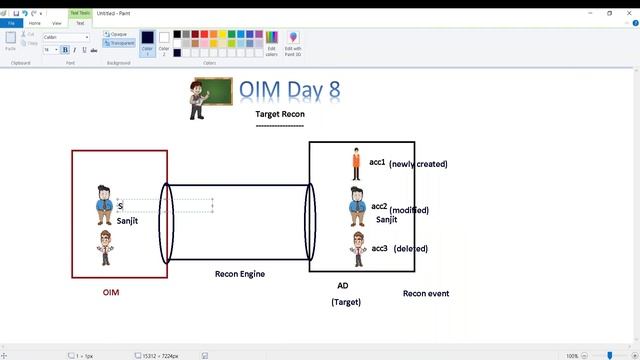Pick the bright red color swatch
The height and width of the screenshot is (360, 640).
[x=204, y=34]
